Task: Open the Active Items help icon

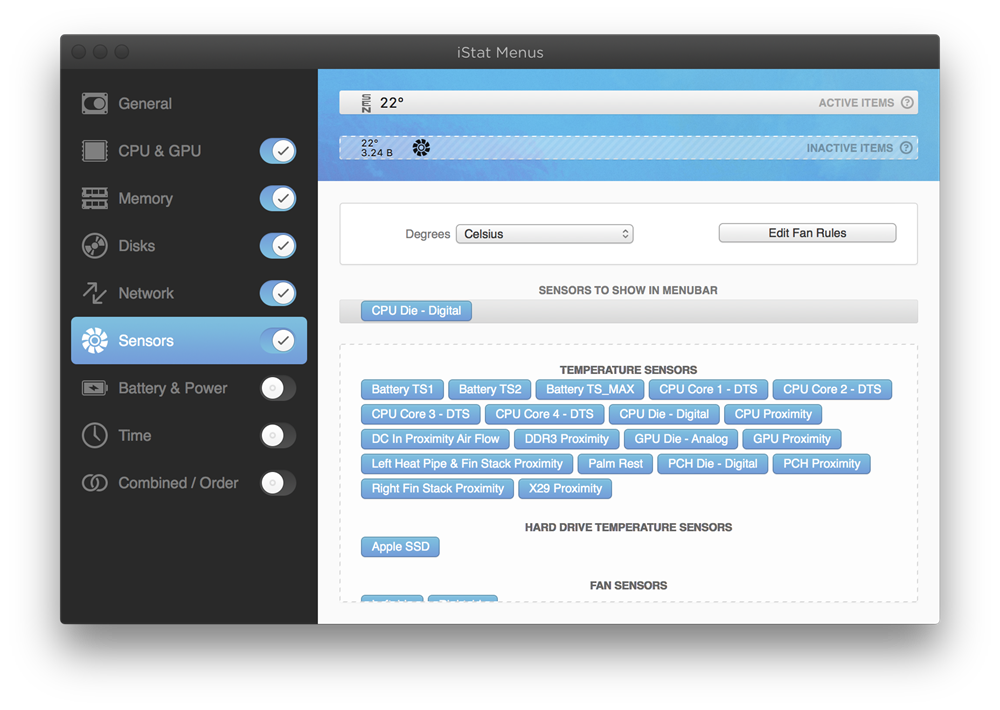Action: pyautogui.click(x=907, y=103)
